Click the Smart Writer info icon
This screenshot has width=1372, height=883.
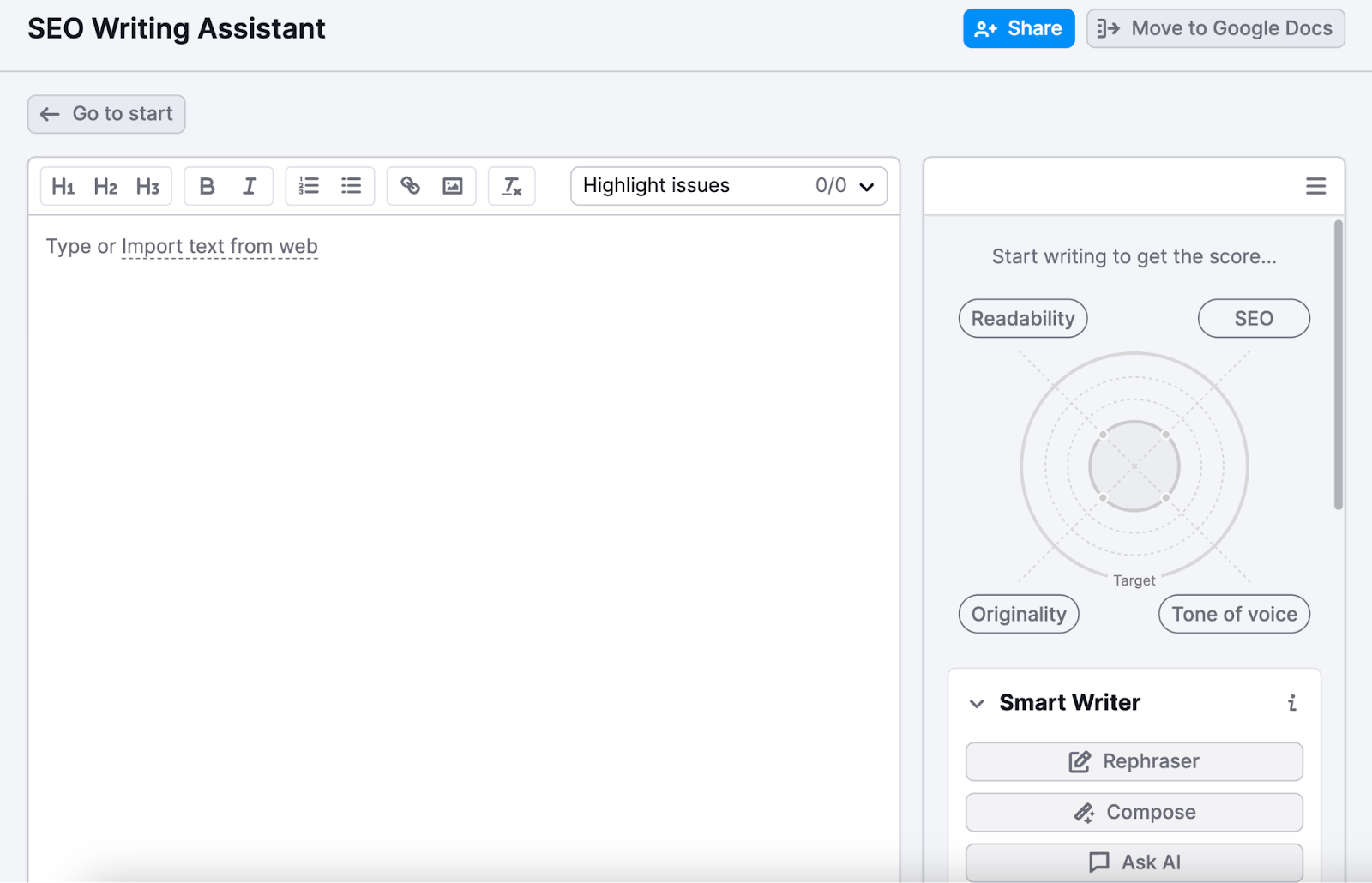1293,702
